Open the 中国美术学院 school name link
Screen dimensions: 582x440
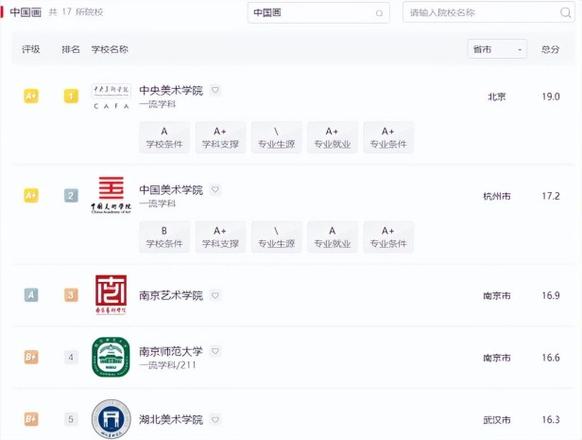(x=171, y=190)
